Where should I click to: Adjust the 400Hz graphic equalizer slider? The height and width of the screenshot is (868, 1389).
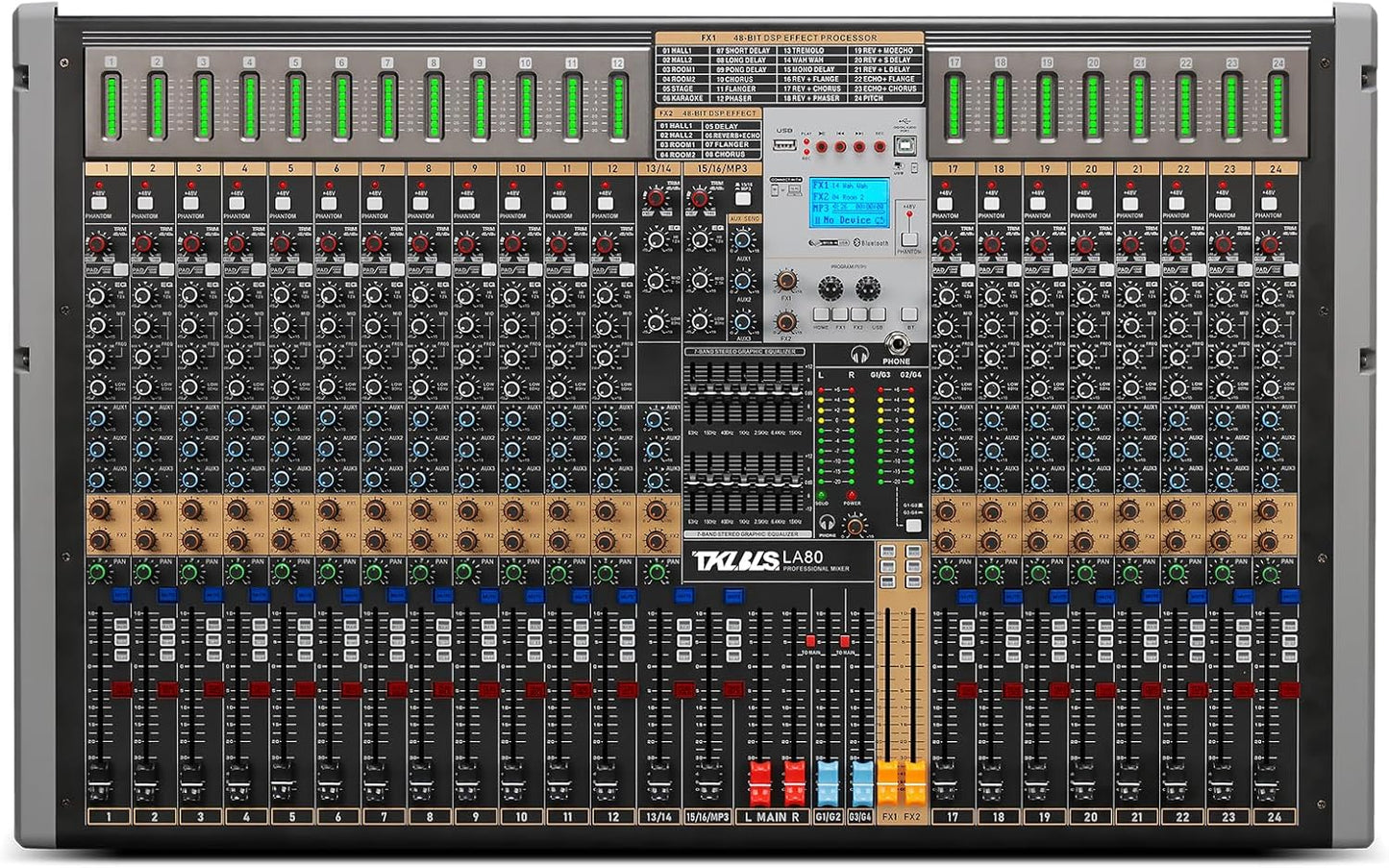click(x=727, y=386)
